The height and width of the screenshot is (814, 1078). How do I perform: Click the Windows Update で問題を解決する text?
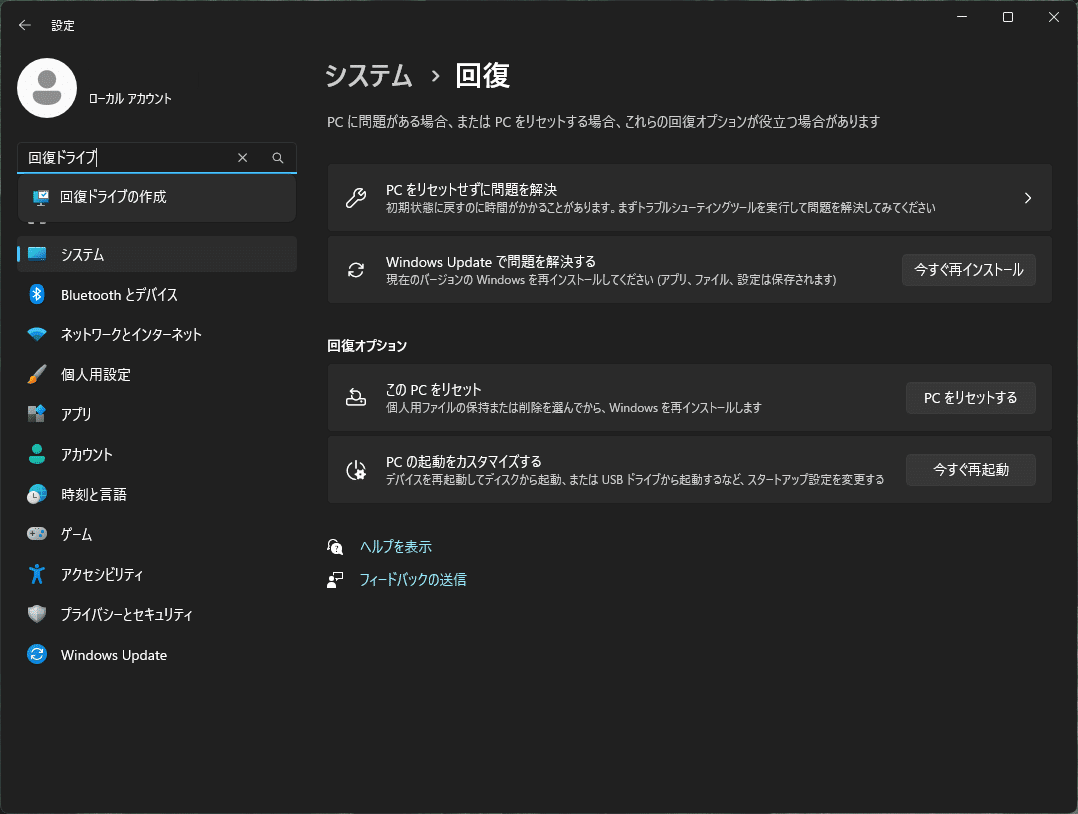pyautogui.click(x=491, y=262)
